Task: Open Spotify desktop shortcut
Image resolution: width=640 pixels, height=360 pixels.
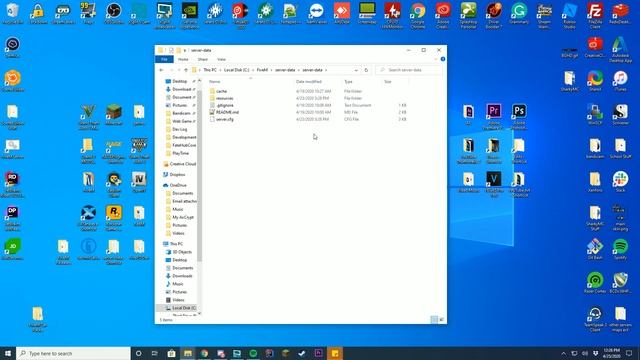Action: [x=620, y=249]
